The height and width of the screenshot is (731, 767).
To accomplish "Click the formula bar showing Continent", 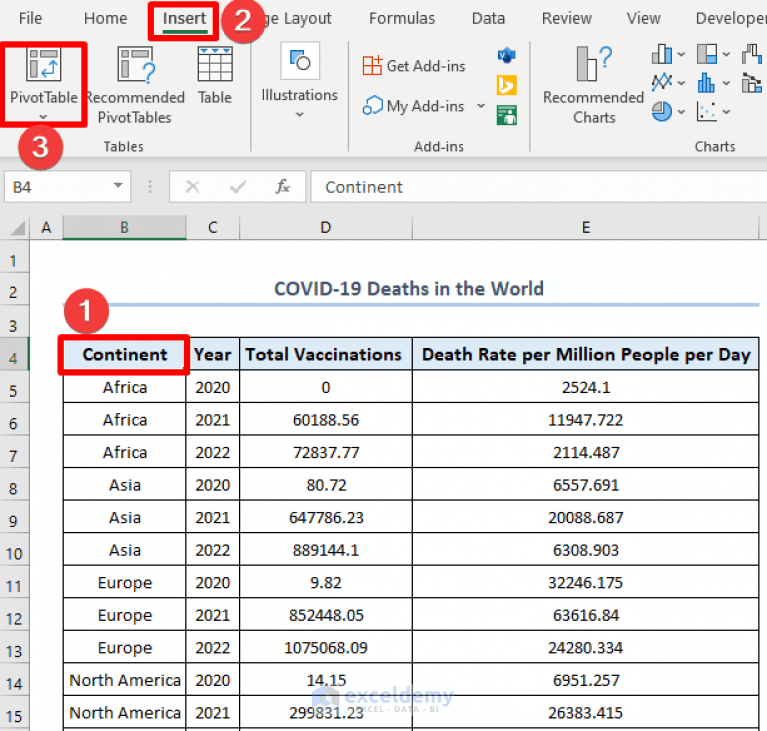I will [x=538, y=186].
